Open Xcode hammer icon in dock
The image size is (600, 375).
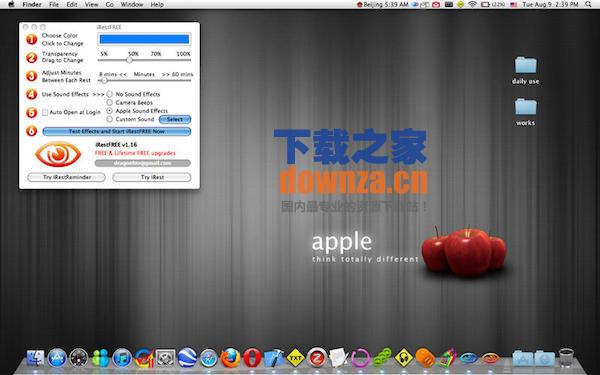pyautogui.click(x=274, y=358)
